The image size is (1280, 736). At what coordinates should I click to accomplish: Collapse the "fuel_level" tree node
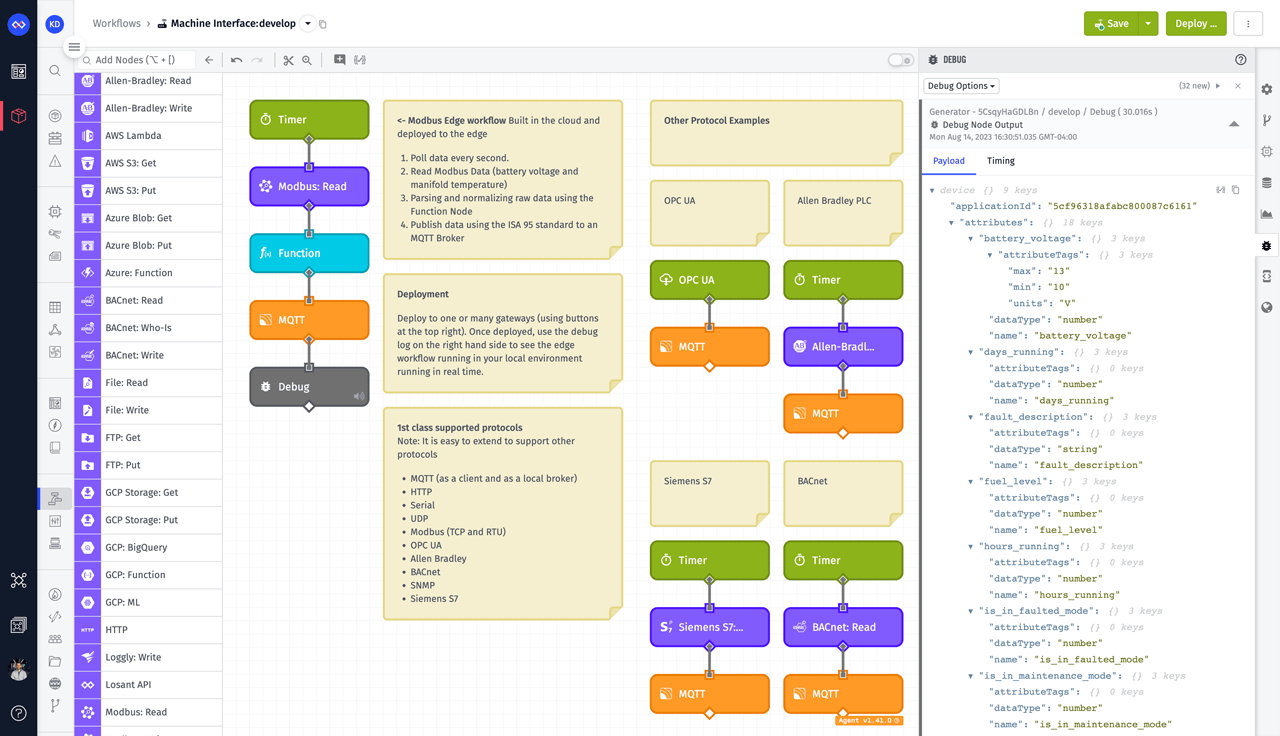[x=970, y=481]
